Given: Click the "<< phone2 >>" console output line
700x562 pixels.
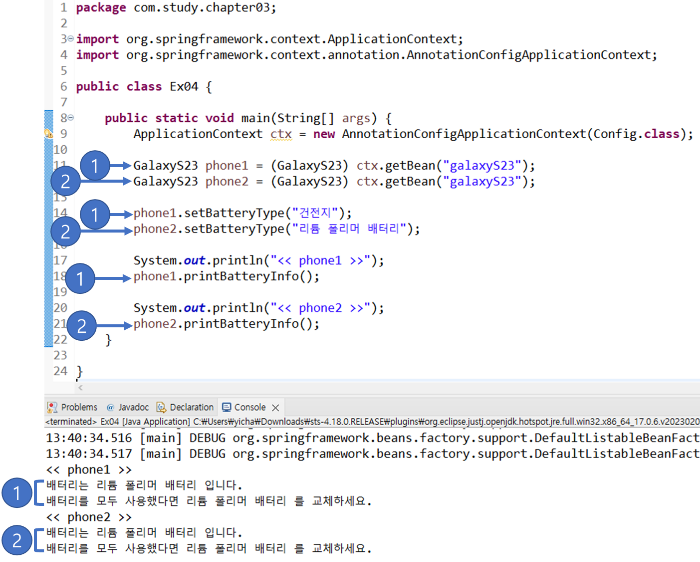Looking at the screenshot, I should 89,517.
